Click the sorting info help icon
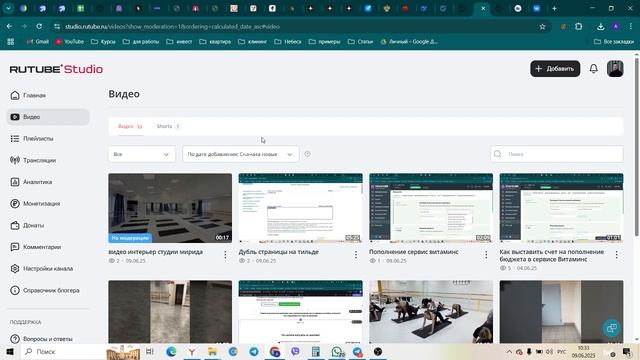This screenshot has height=360, width=640. pos(307,154)
